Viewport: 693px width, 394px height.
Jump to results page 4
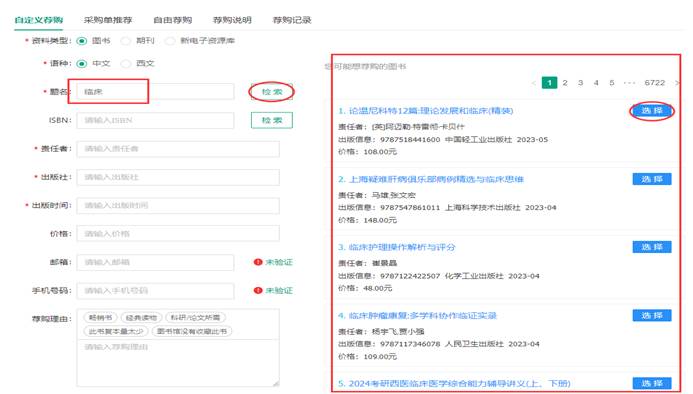(596, 83)
